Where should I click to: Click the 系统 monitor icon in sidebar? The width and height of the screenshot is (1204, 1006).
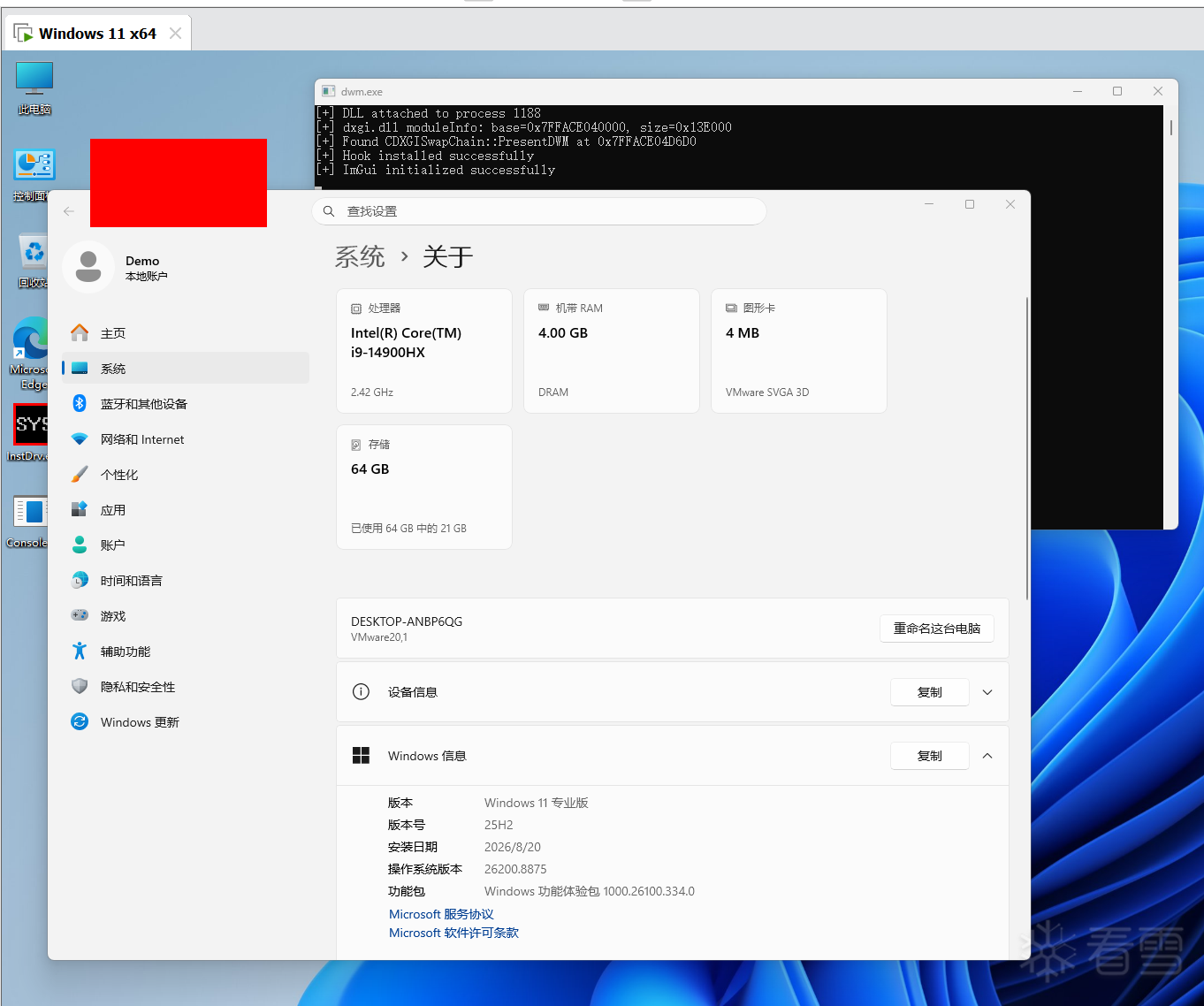click(x=80, y=369)
